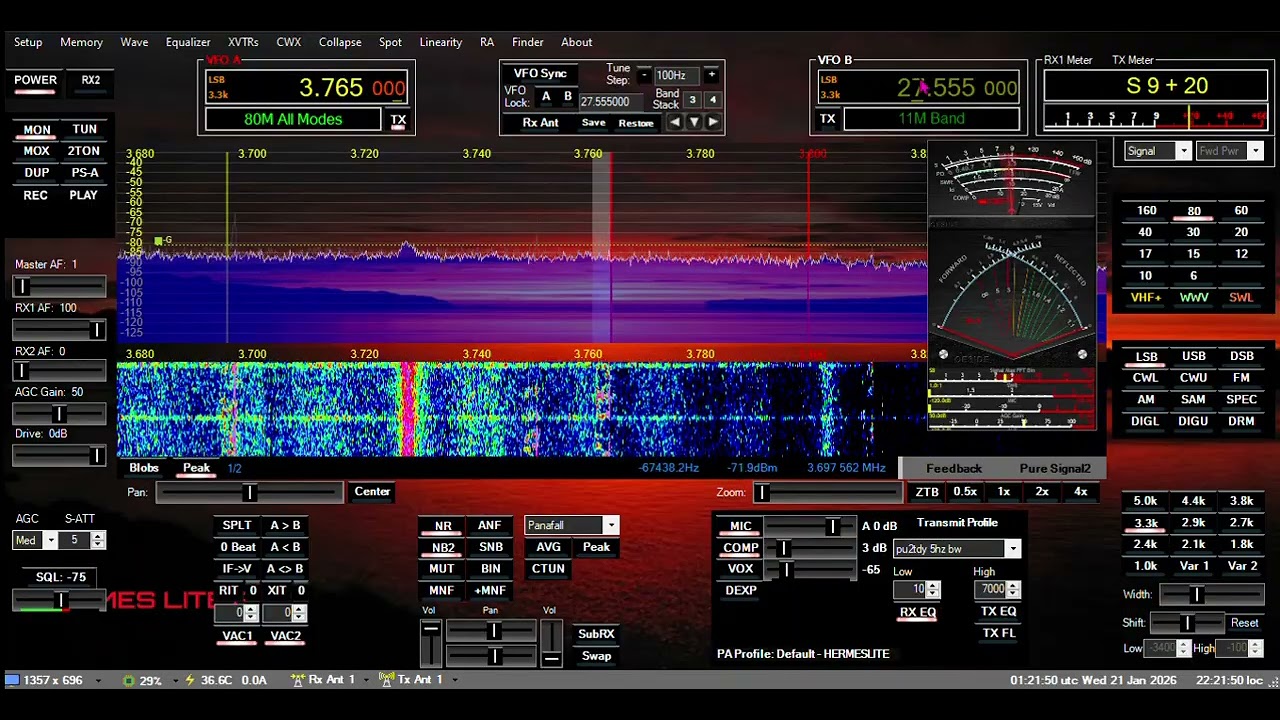Toggle the COMP compressor button
This screenshot has height=720, width=1280.
click(741, 548)
